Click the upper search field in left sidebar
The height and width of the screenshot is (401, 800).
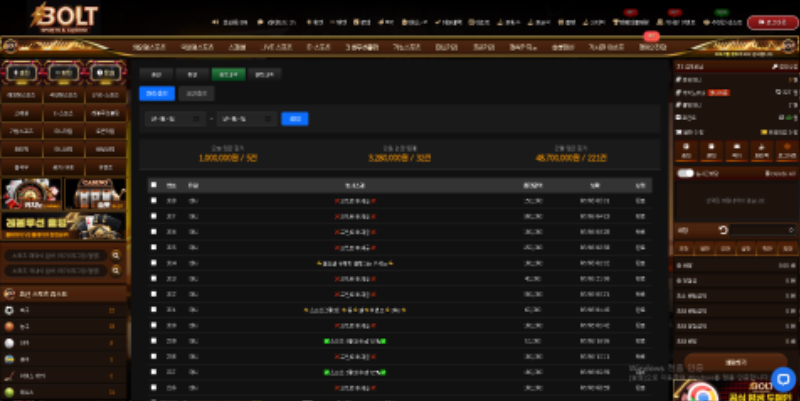(x=56, y=255)
